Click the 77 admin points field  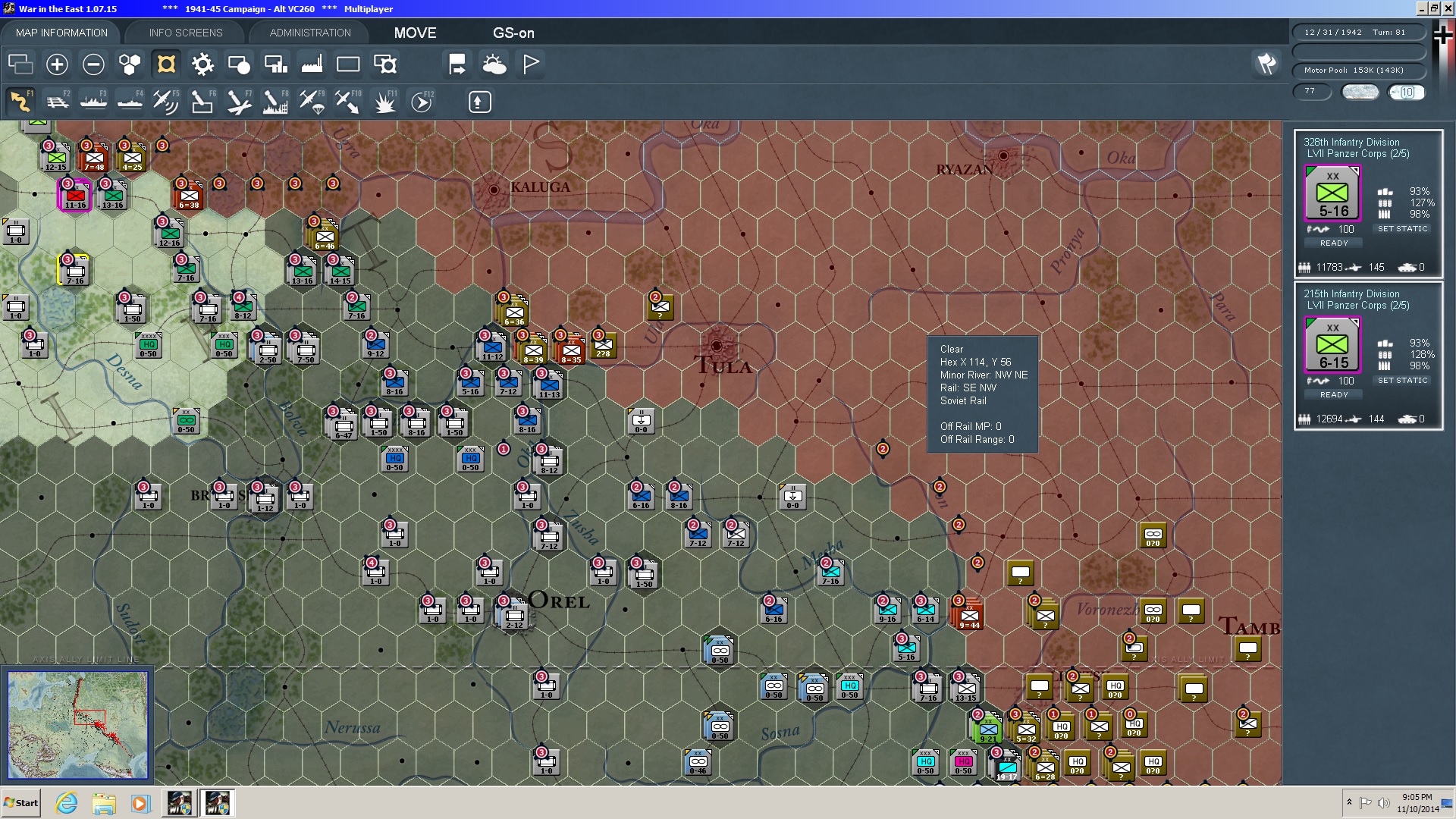[1312, 91]
